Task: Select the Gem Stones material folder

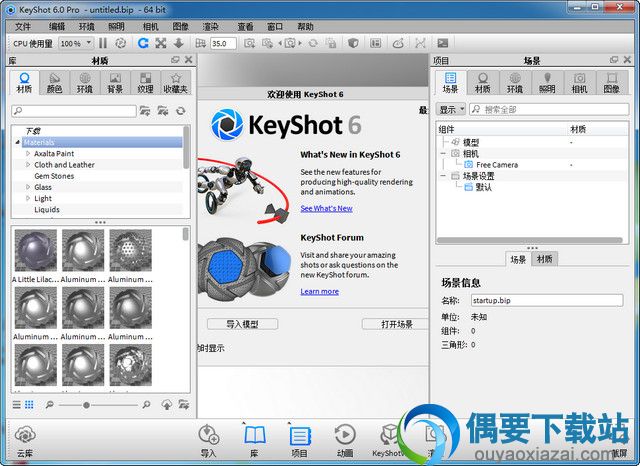Action: [54, 176]
